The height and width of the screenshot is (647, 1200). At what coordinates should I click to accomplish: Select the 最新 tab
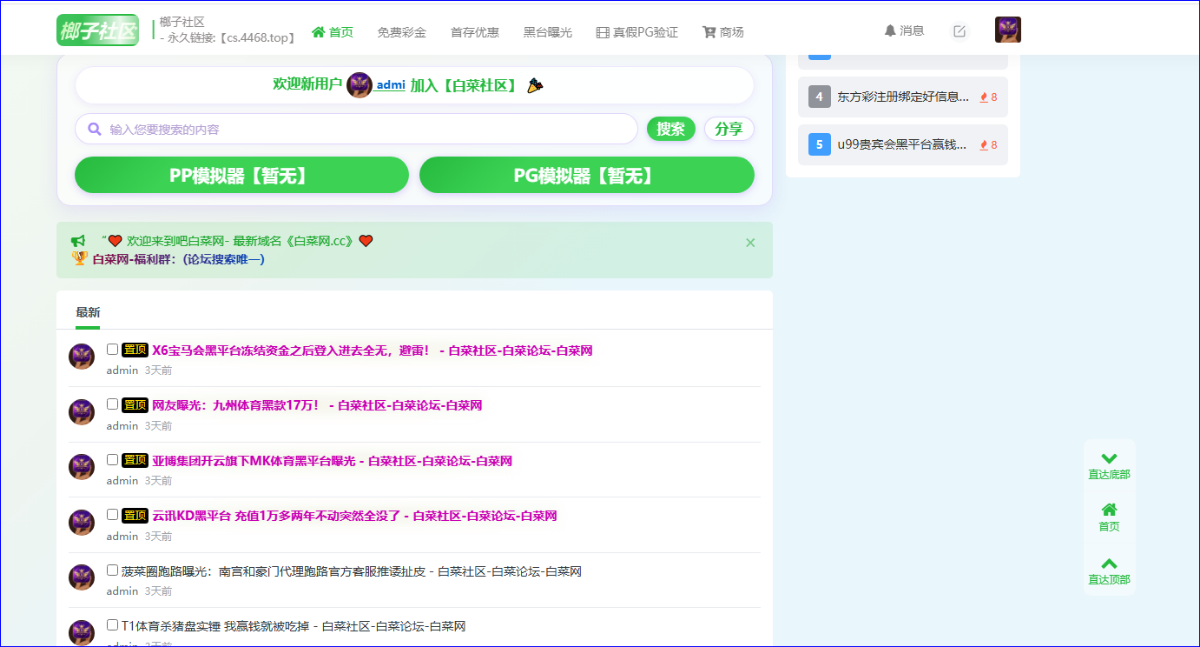(x=88, y=312)
